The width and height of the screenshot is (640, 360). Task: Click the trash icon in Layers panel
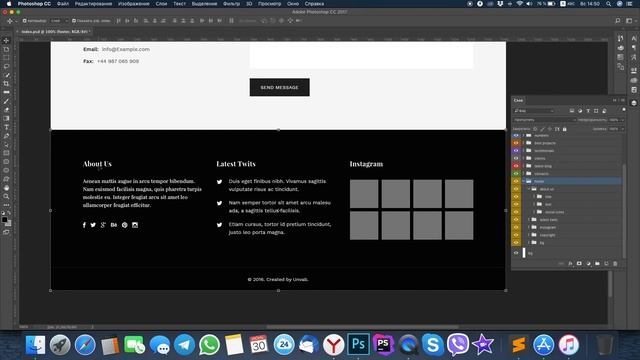click(x=615, y=264)
